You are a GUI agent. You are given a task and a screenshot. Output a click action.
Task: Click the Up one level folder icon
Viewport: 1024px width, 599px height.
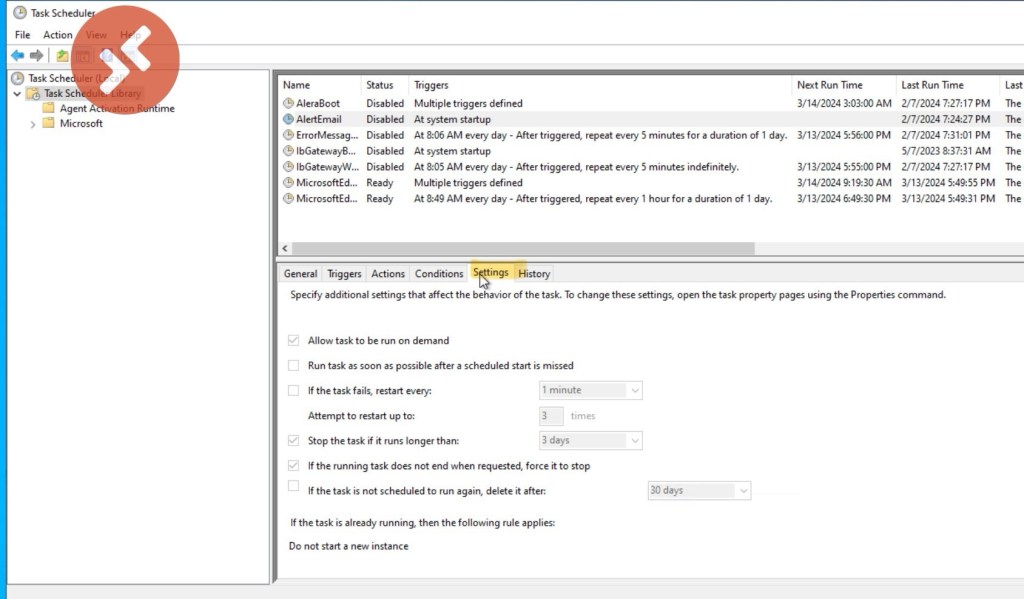click(62, 56)
